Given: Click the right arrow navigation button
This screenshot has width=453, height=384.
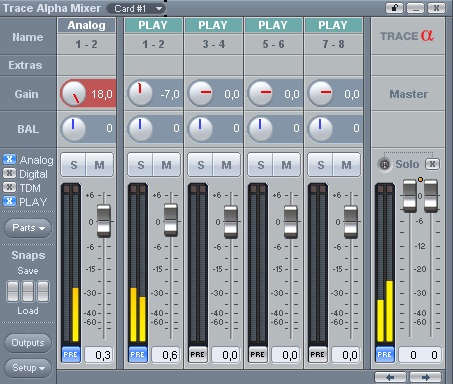Looking at the screenshot, I should point(426,377).
